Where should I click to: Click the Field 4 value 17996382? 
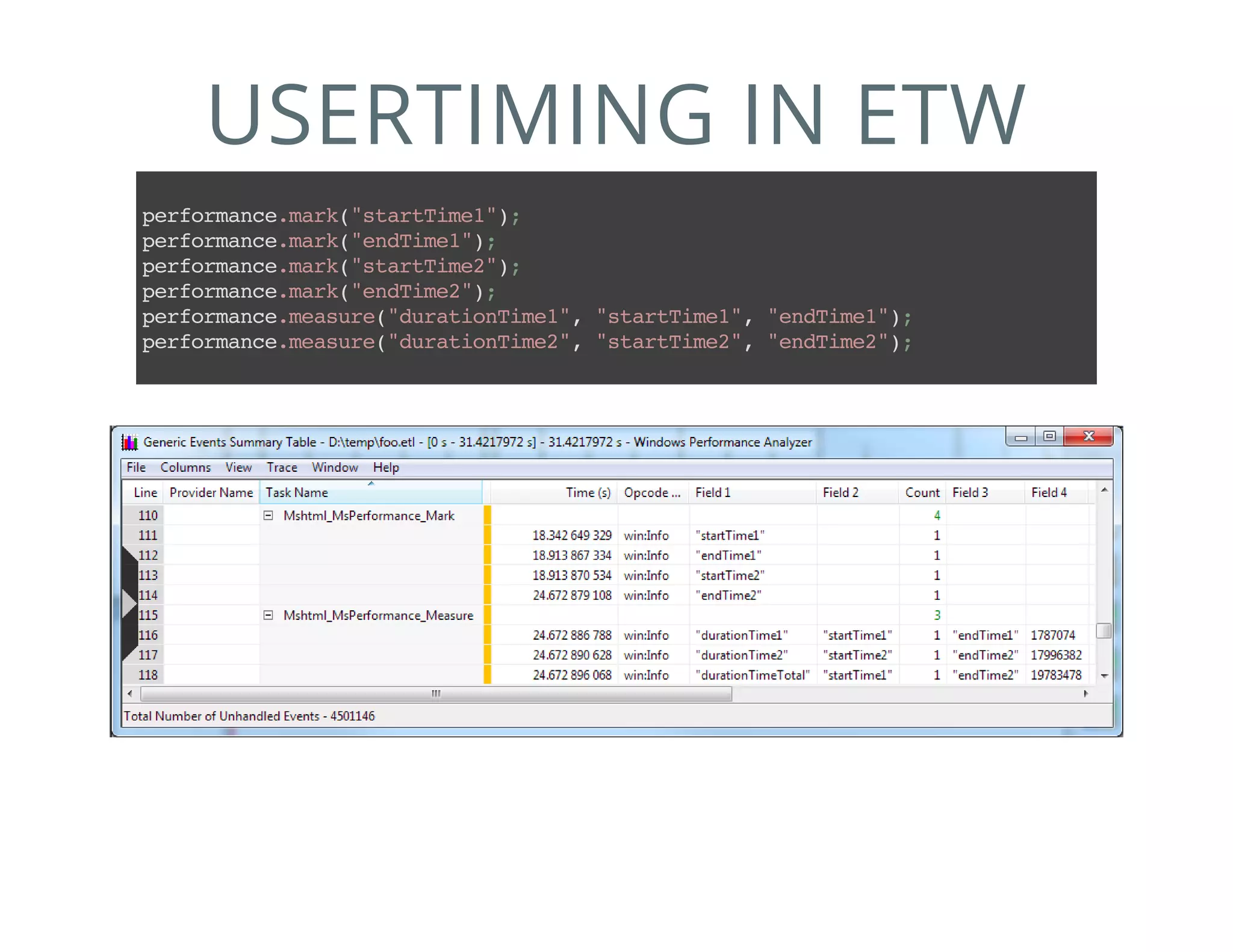coord(1056,655)
